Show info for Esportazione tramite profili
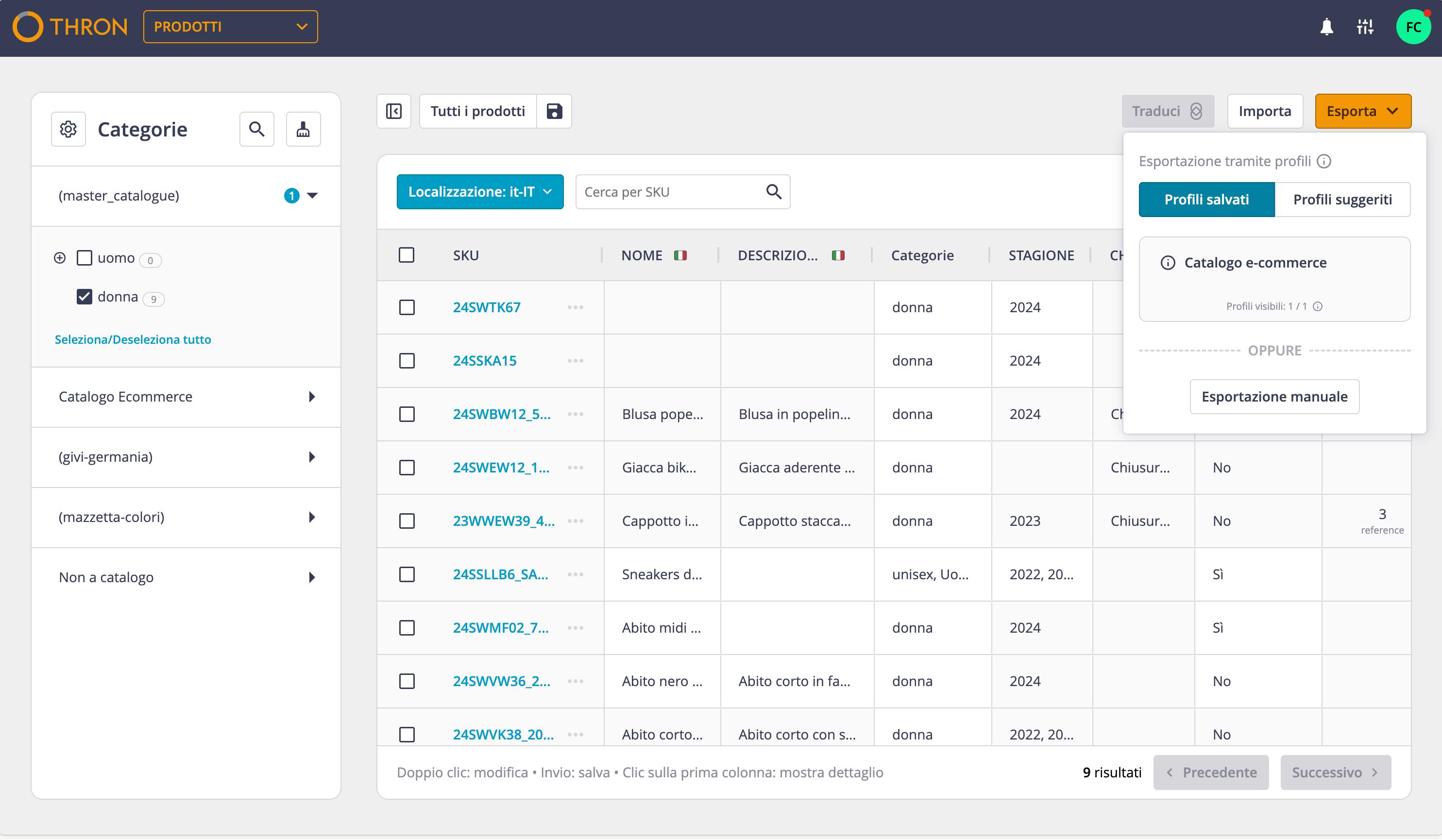The image size is (1442, 840). 1324,161
